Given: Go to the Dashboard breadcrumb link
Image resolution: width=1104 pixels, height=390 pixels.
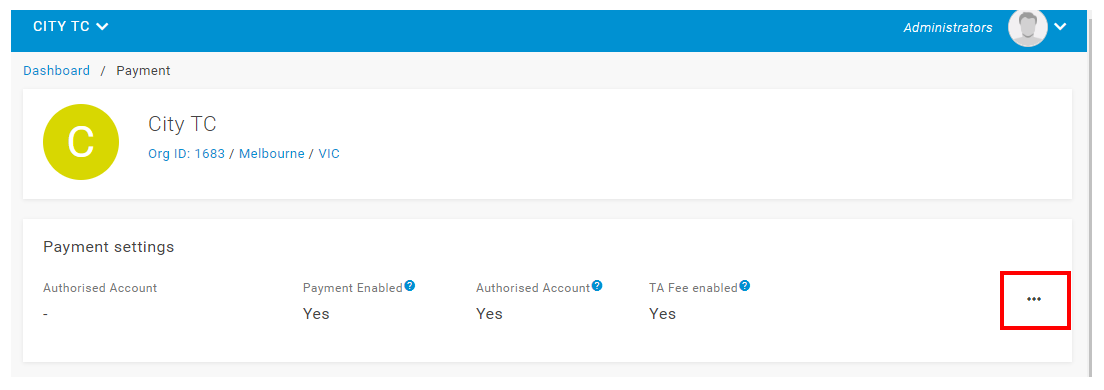Looking at the screenshot, I should coord(56,70).
